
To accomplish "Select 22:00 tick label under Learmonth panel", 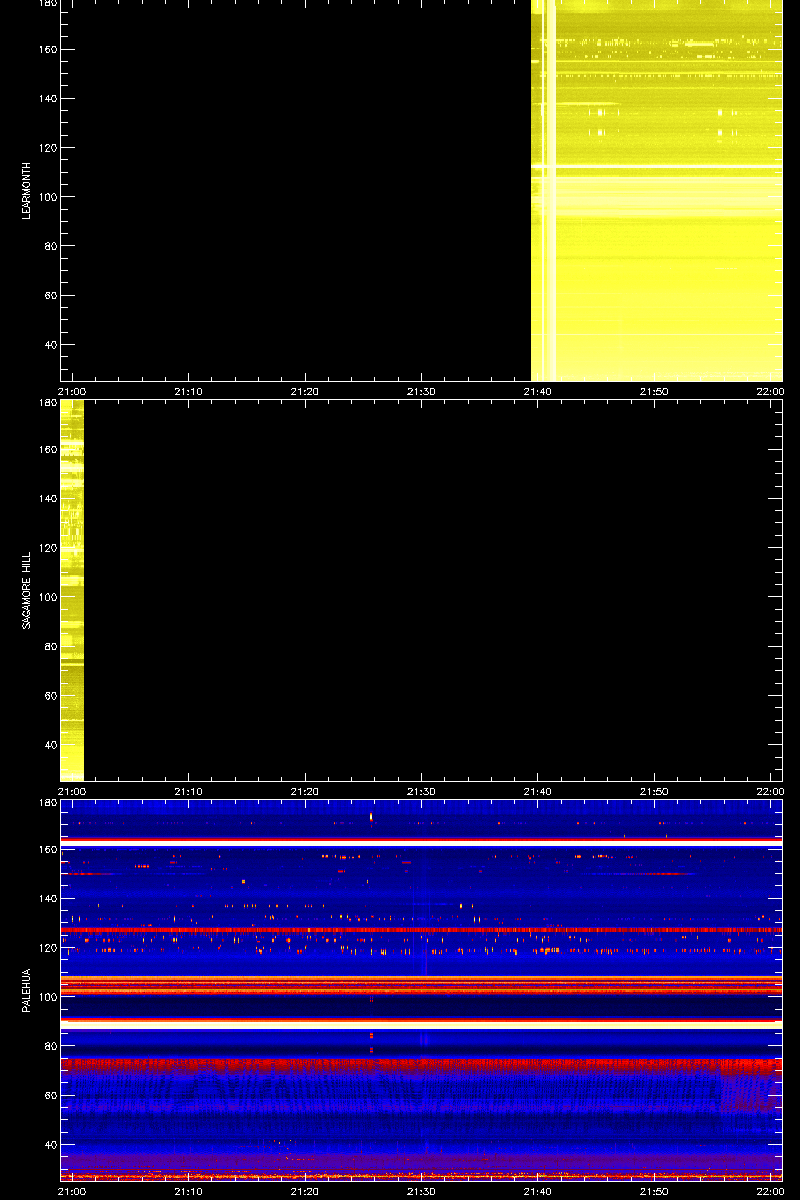I will point(770,392).
